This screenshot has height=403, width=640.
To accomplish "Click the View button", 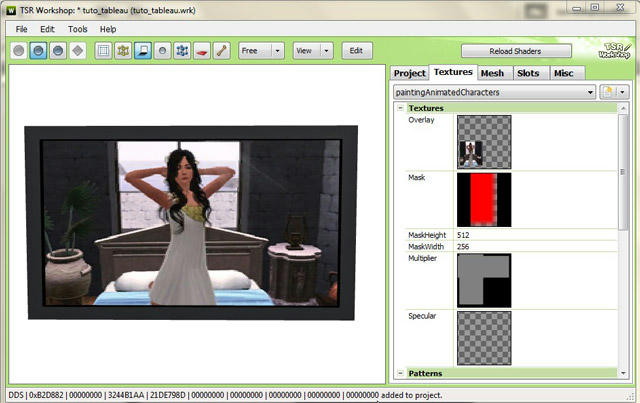I will 307,51.
